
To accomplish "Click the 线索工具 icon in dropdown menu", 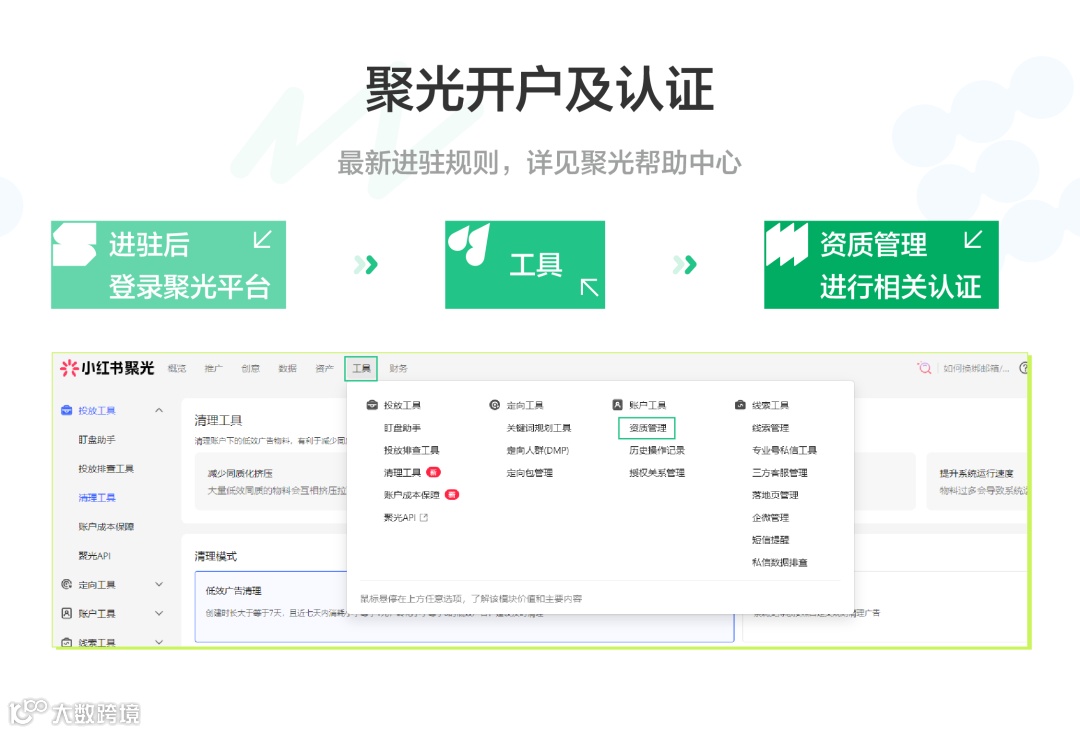I will tap(740, 405).
